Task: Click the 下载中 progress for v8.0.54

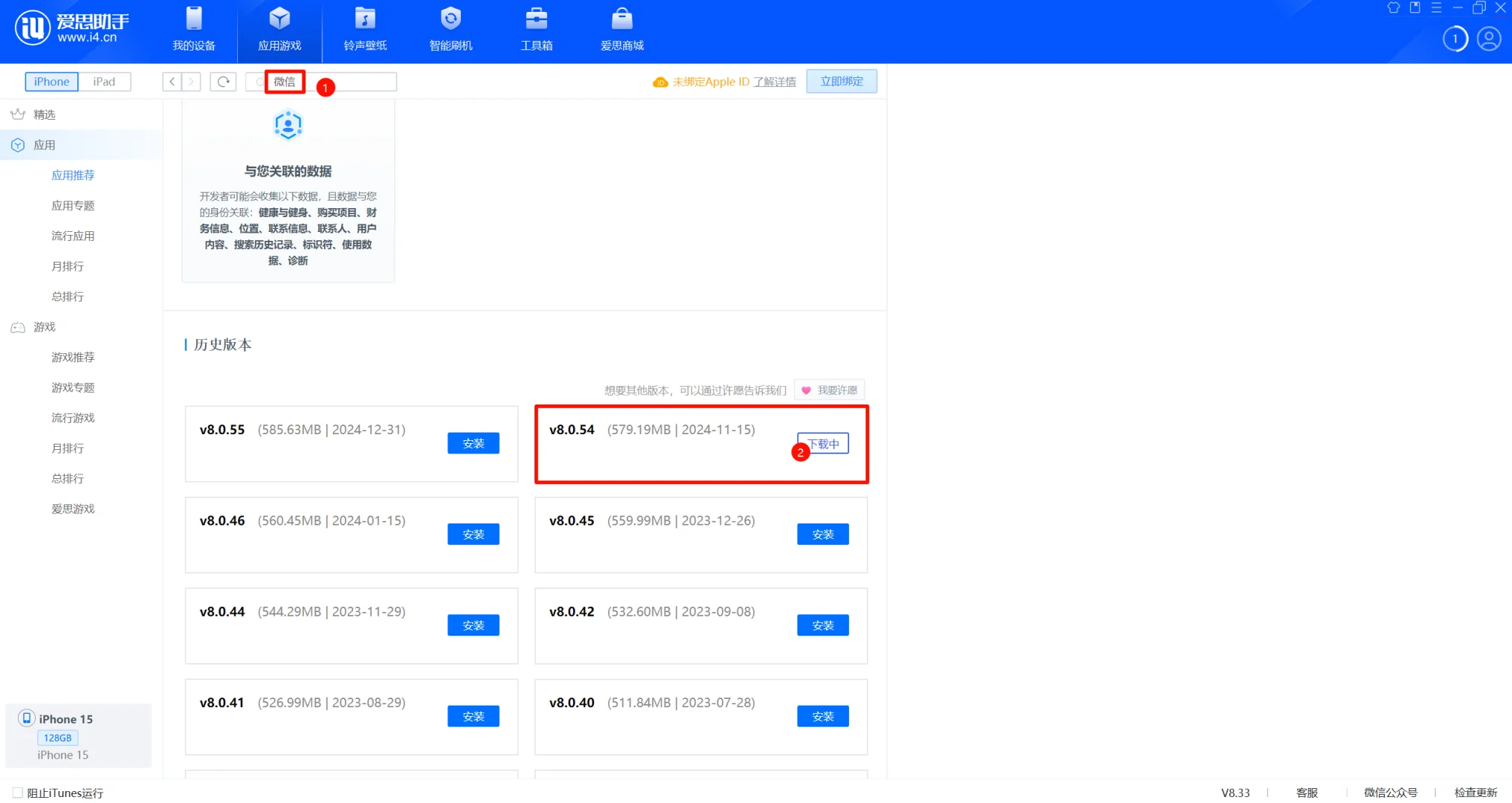Action: point(822,443)
